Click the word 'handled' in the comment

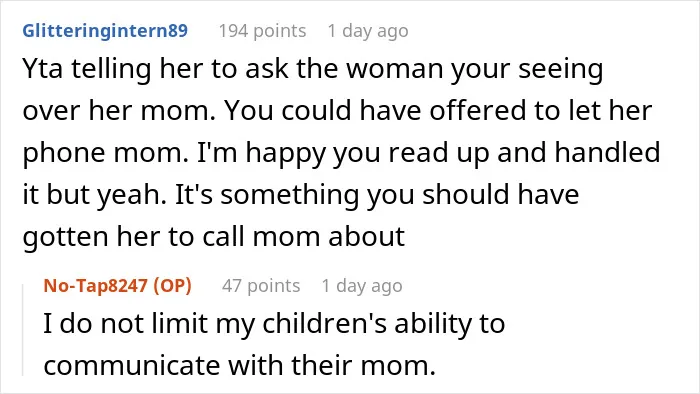point(607,152)
